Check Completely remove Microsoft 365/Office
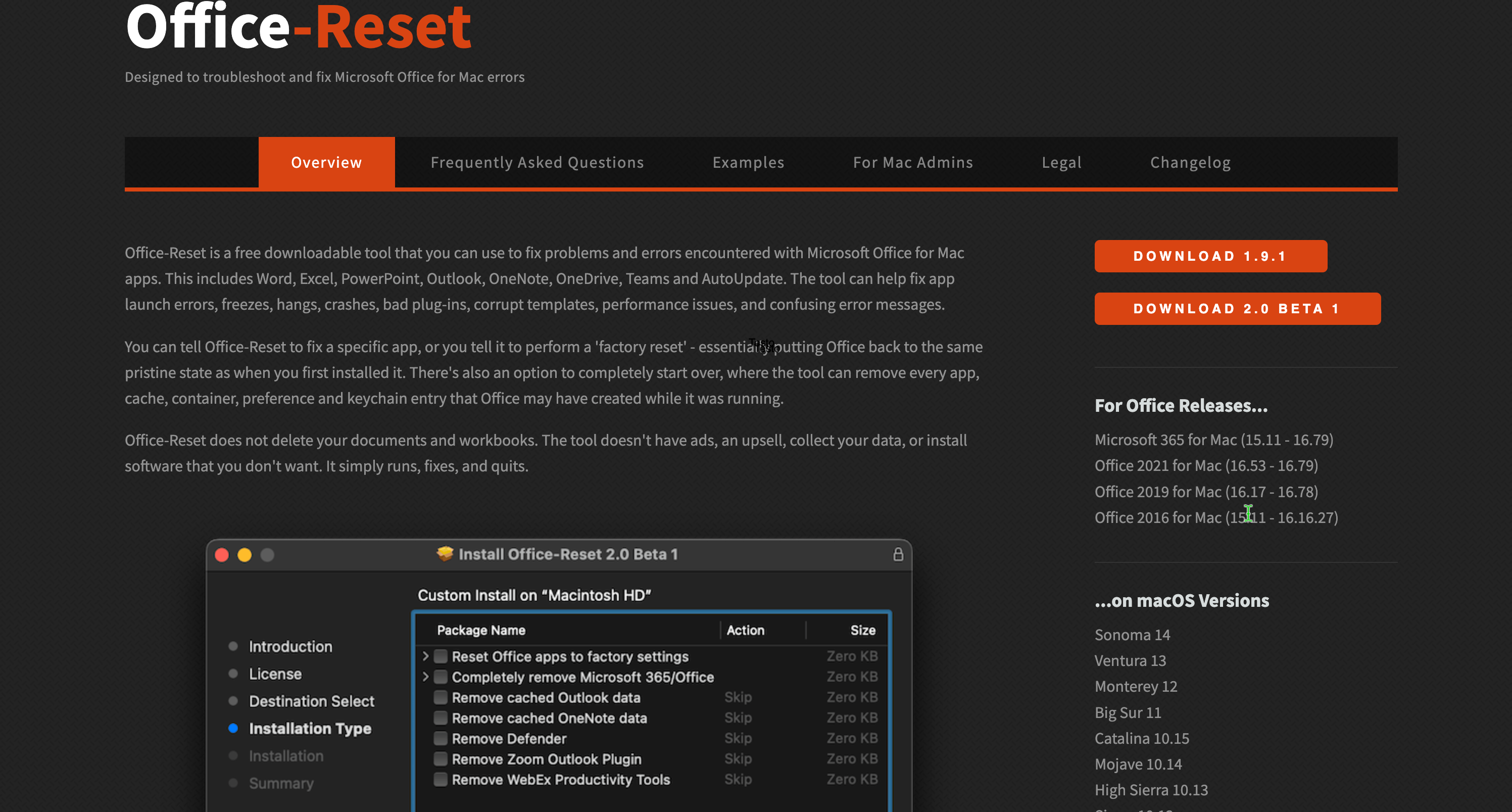 coord(440,677)
